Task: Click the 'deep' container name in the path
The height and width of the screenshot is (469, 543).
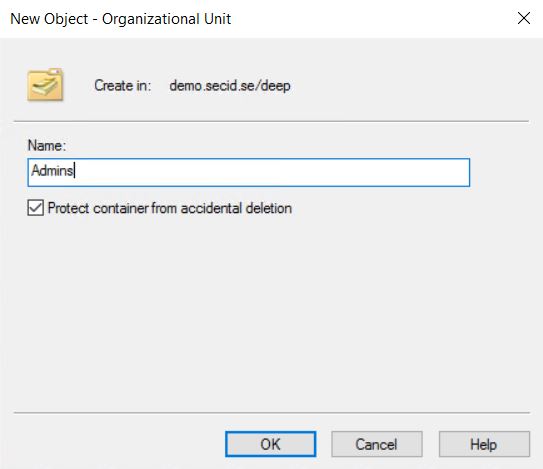Action: click(x=275, y=86)
